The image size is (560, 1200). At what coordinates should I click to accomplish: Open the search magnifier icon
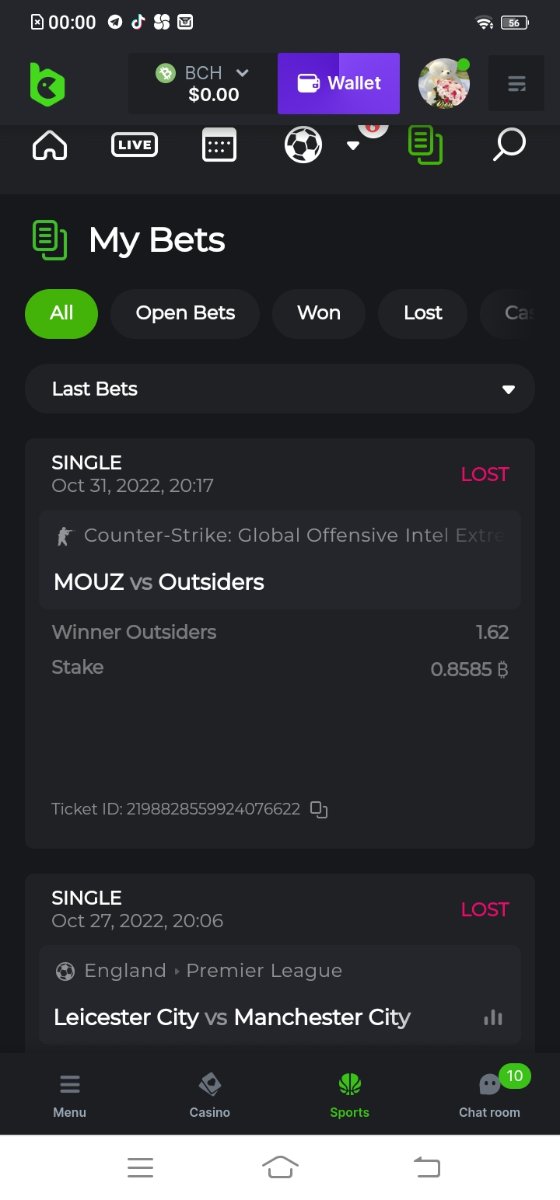click(x=509, y=145)
